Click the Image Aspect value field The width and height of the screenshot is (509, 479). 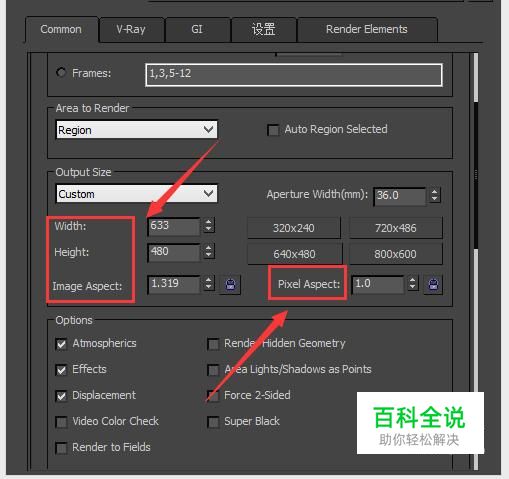[x=174, y=284]
